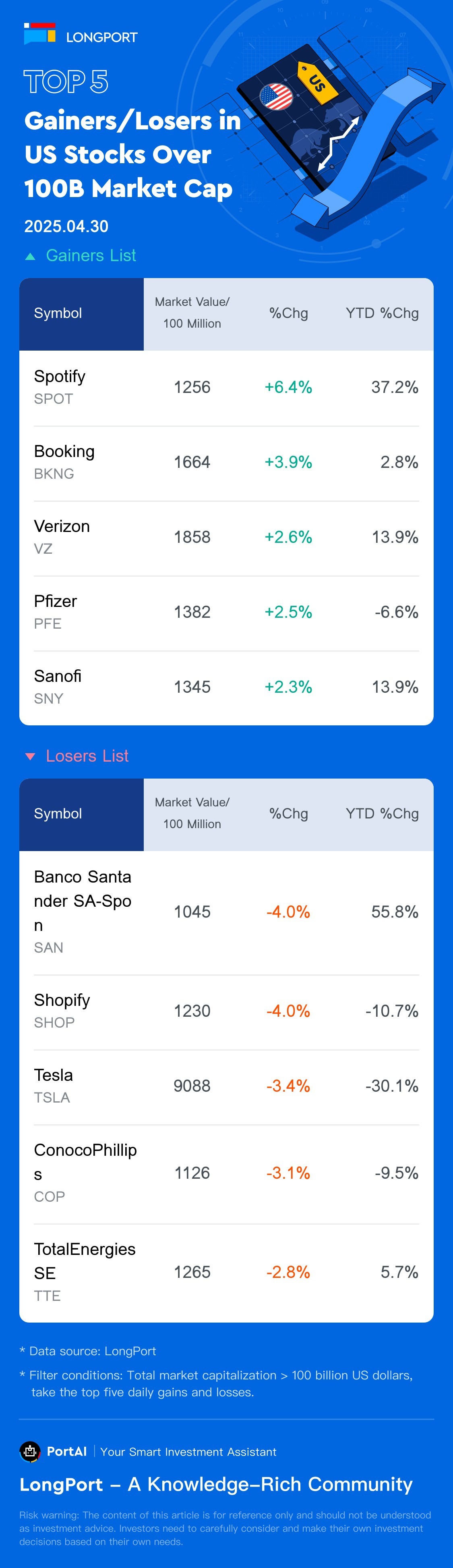Click the green Gainers List triangle
Screen dimensions: 453x1568
pyautogui.click(x=30, y=256)
